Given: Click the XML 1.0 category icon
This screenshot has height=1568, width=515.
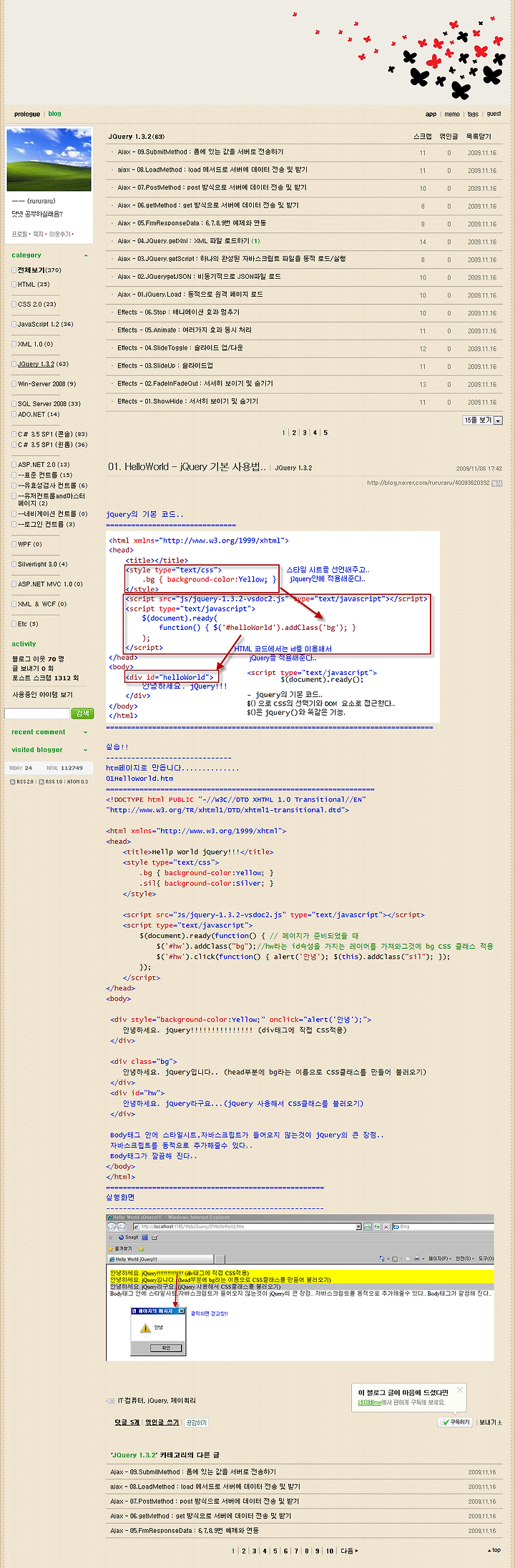Looking at the screenshot, I should [x=14, y=345].
